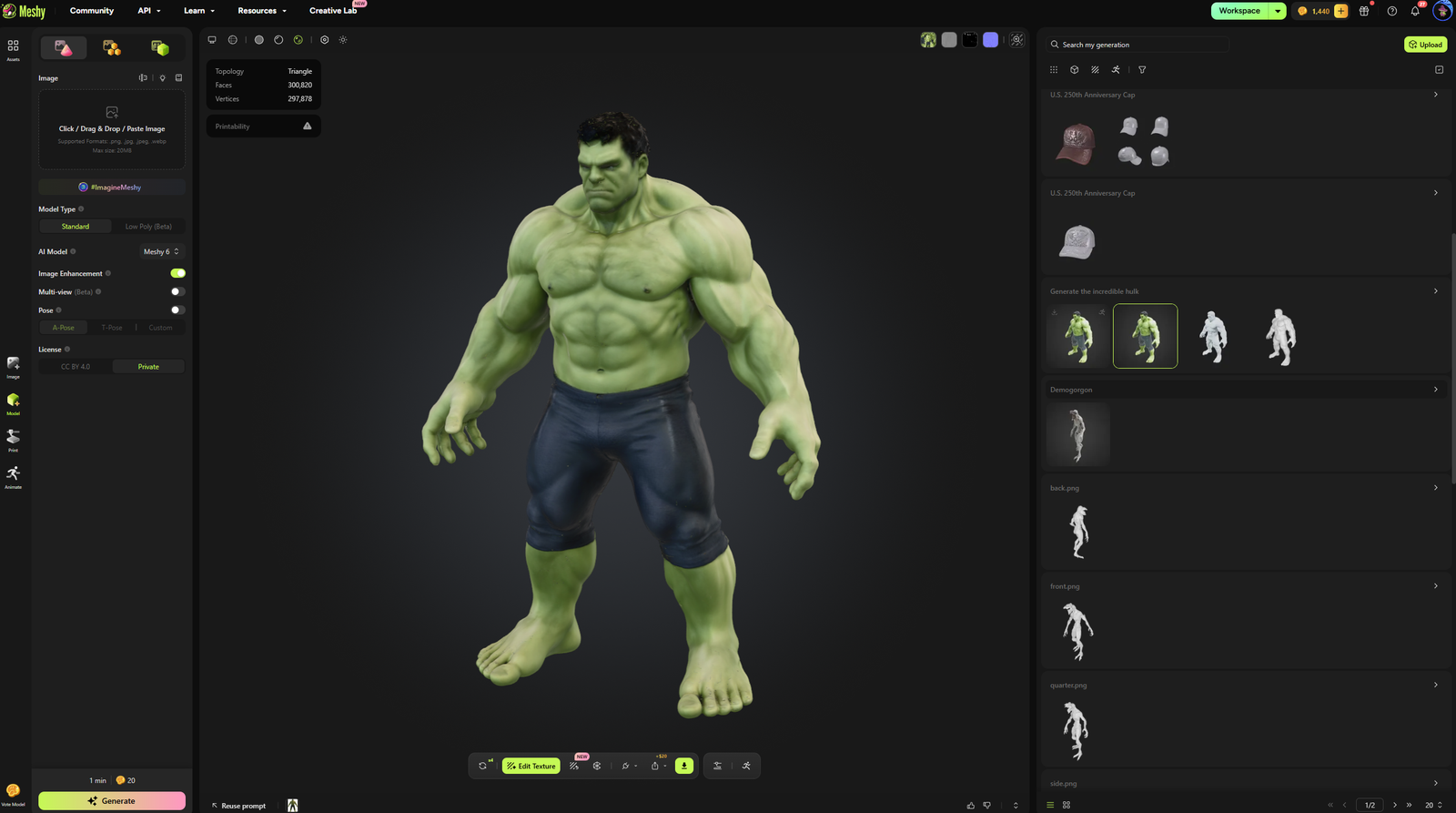Screen dimensions: 1456x813
Task: Click the Upload button
Action: click(1426, 44)
